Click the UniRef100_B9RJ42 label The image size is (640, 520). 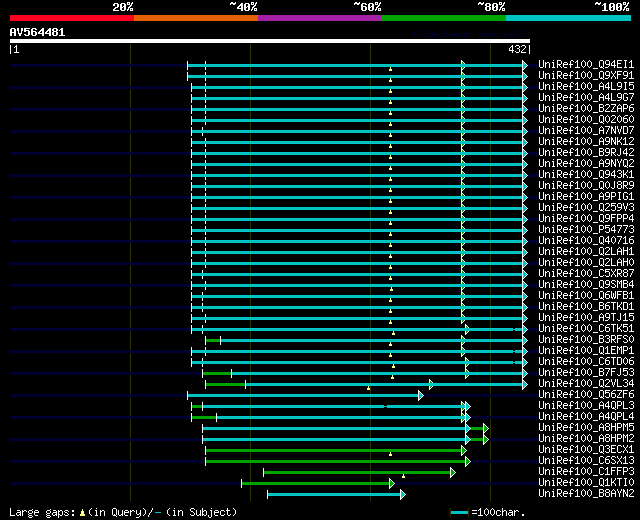tap(586, 153)
